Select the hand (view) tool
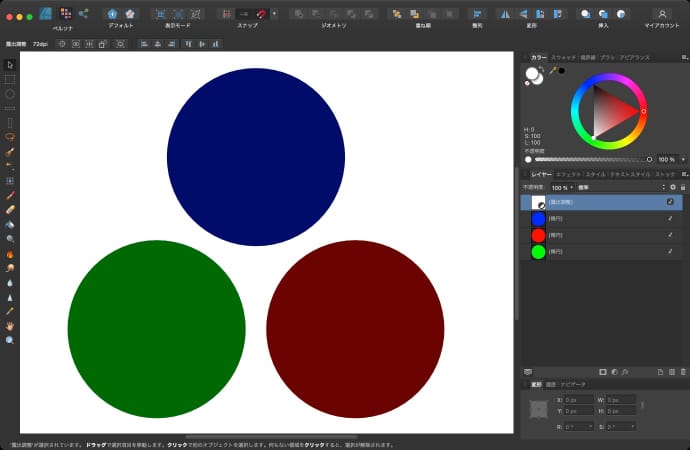Viewport: 690px width, 450px height. click(10, 326)
